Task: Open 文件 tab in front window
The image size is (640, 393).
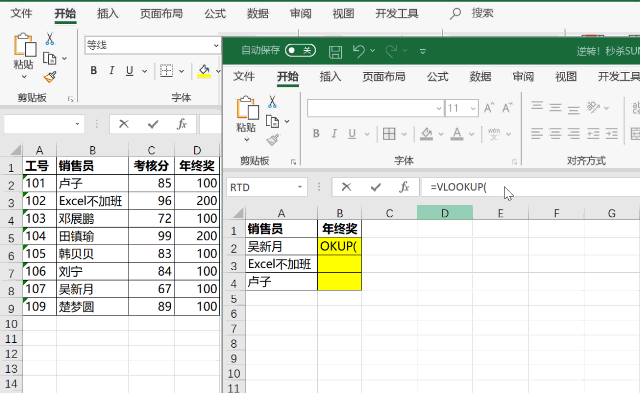Action: pyautogui.click(x=244, y=76)
